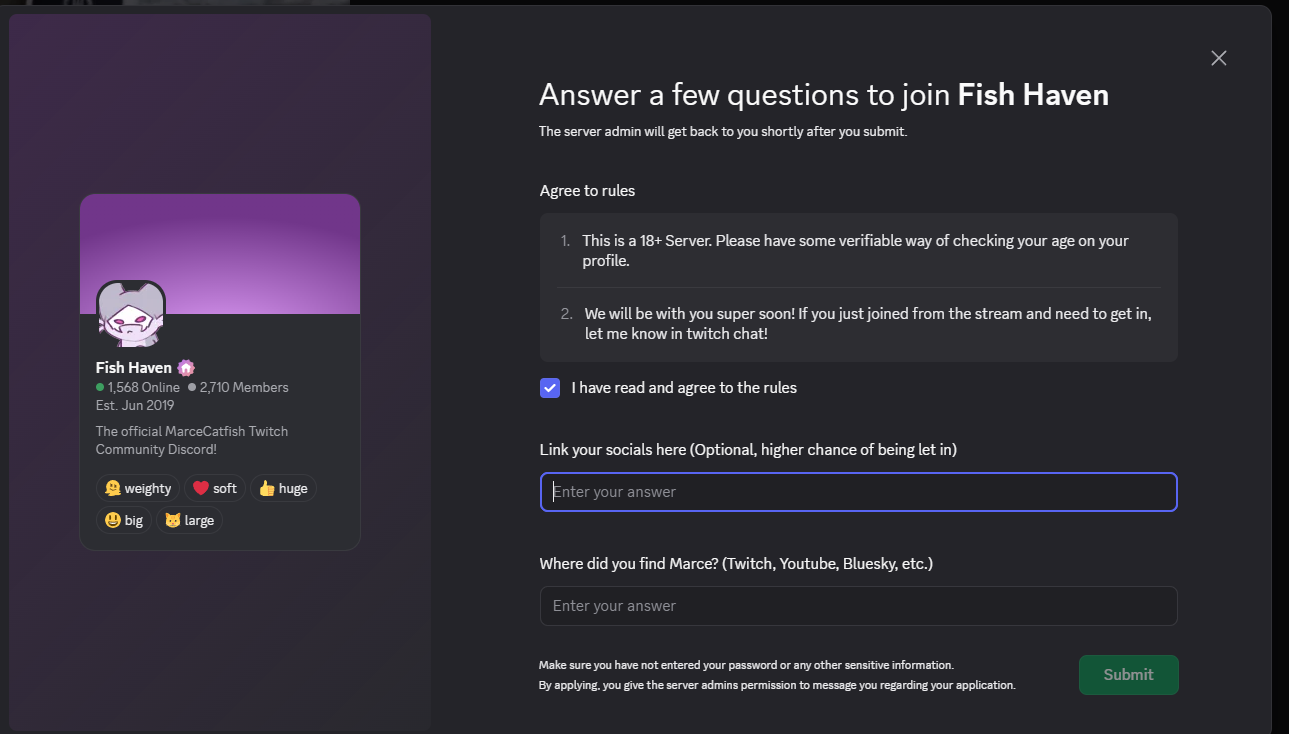Image resolution: width=1289 pixels, height=734 pixels.
Task: Click the green online status dot
Action: [100, 387]
